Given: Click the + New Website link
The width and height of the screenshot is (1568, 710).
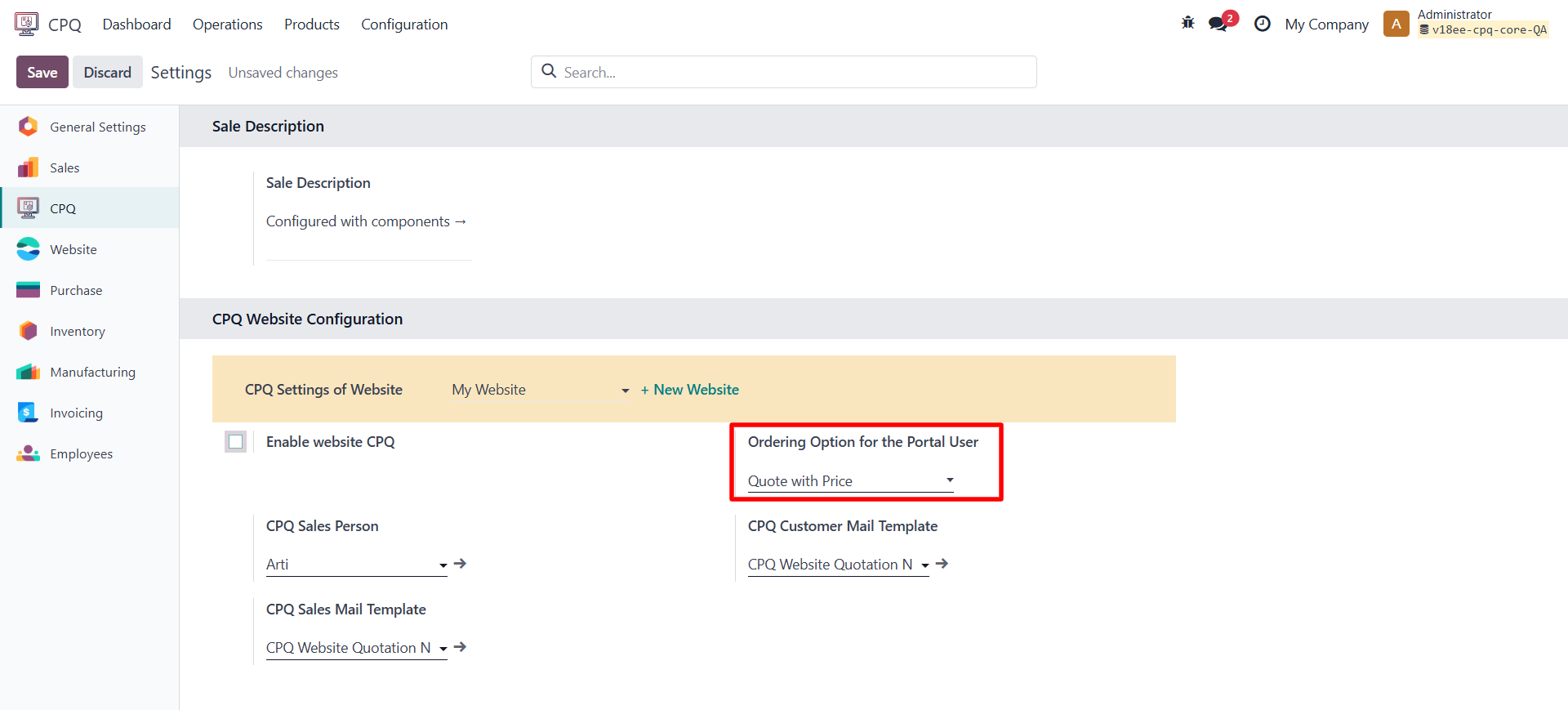Looking at the screenshot, I should point(689,390).
